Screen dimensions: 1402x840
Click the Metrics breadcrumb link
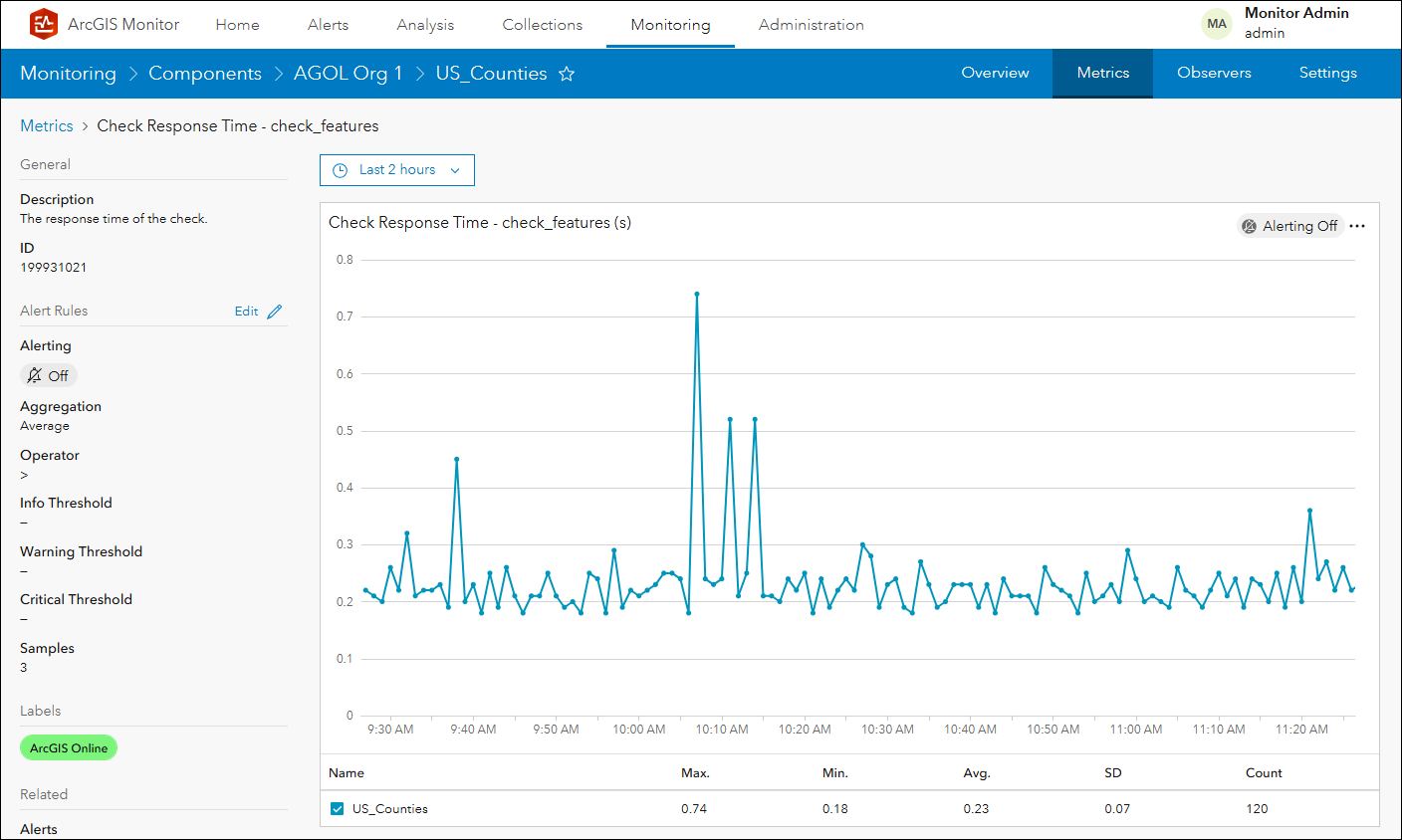point(47,126)
